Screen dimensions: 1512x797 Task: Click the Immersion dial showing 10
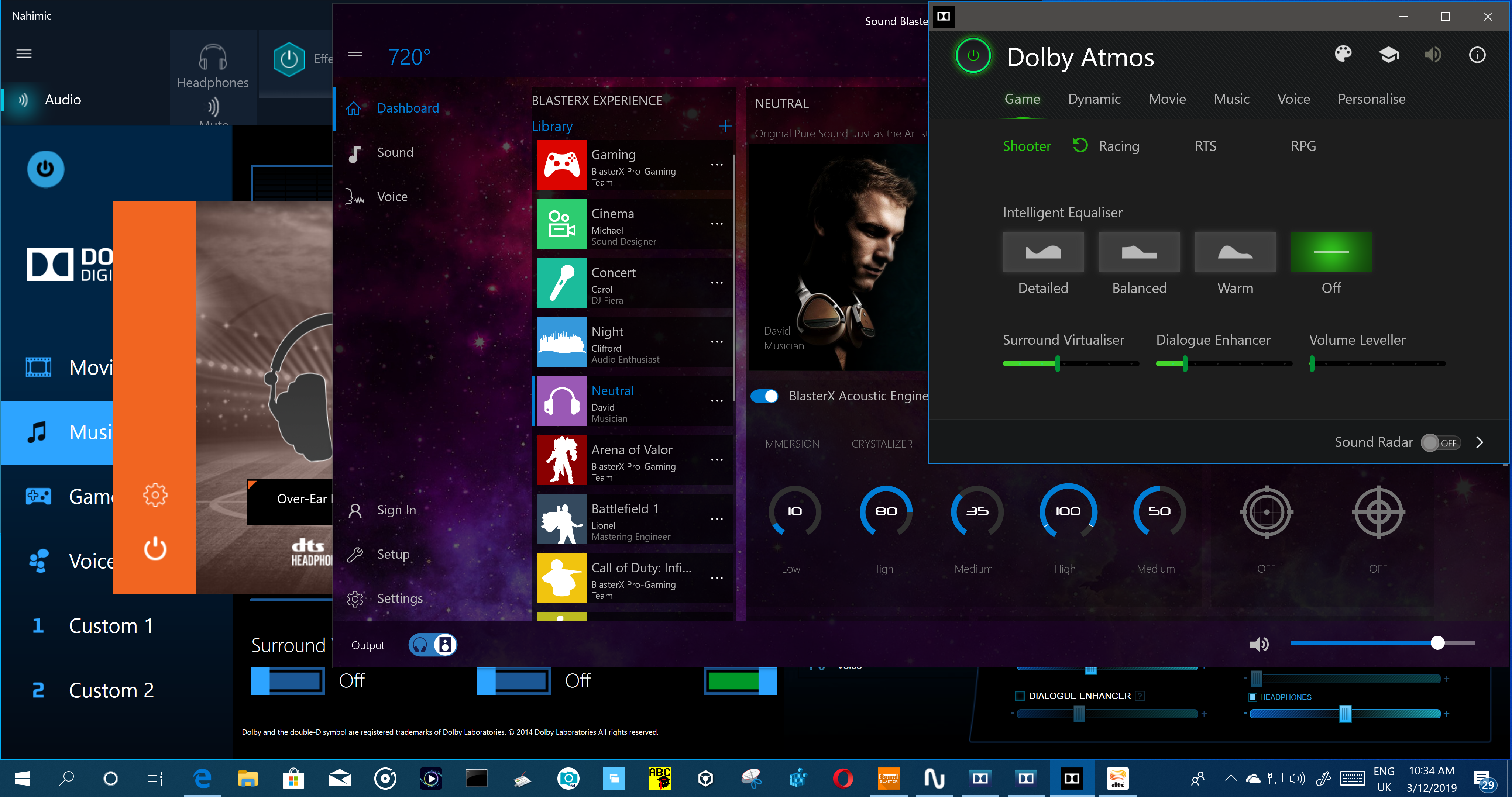point(794,512)
